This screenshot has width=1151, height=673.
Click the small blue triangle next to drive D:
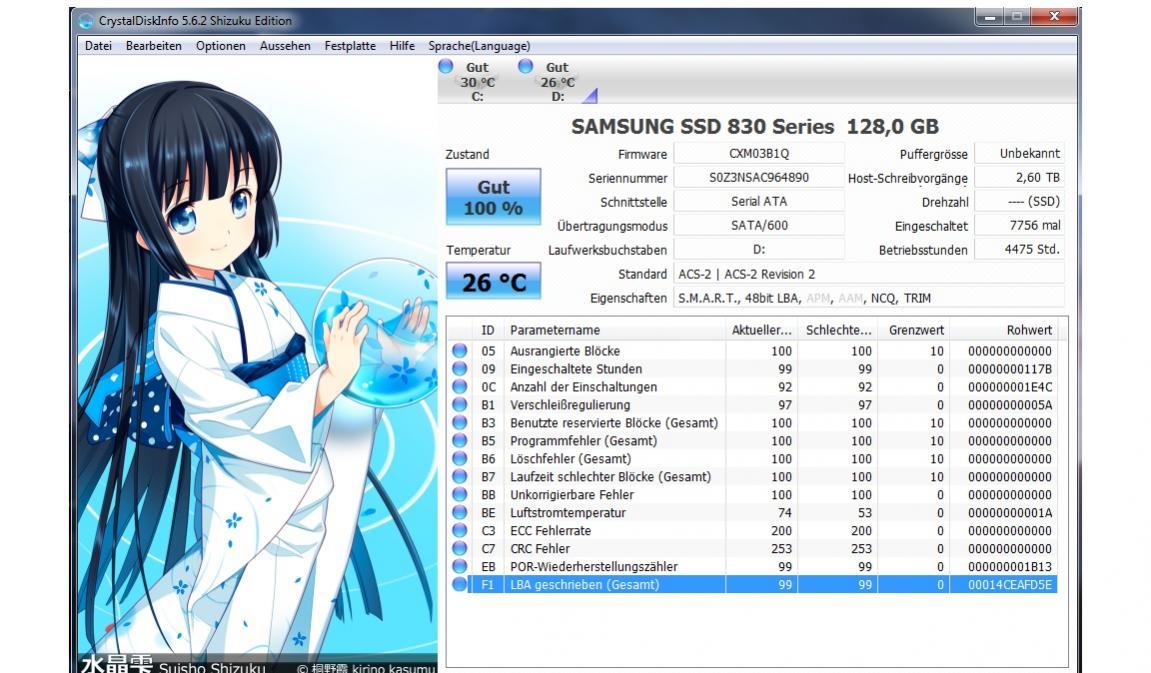coord(591,95)
